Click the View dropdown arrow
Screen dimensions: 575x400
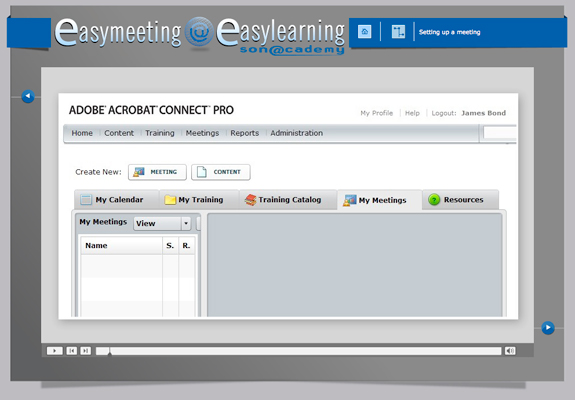(x=186, y=223)
